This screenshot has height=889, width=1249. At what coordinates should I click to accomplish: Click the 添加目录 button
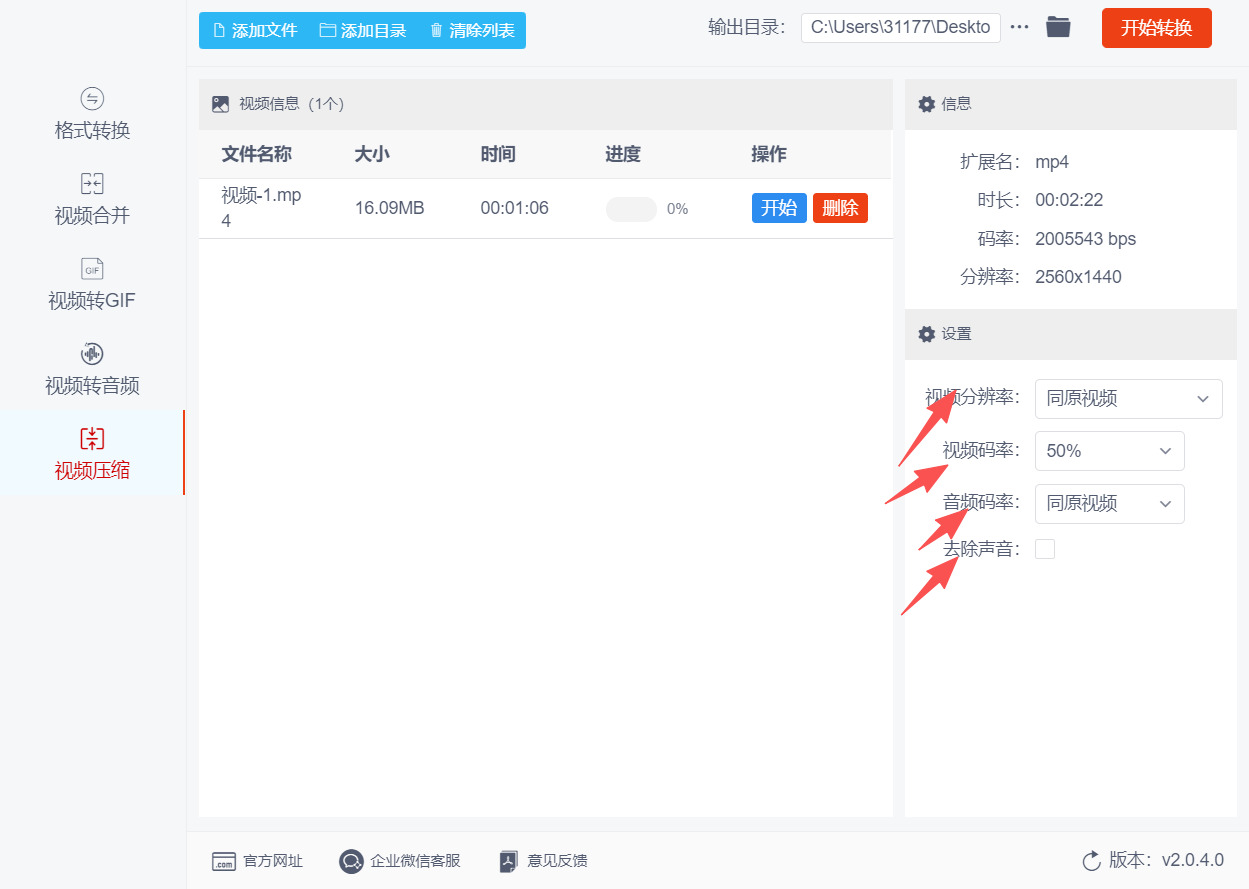coord(363,31)
